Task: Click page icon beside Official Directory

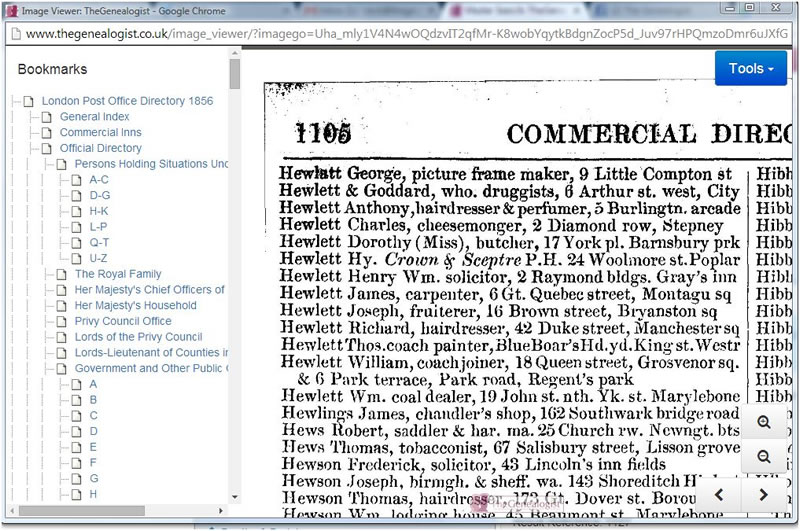Action: 46,149
